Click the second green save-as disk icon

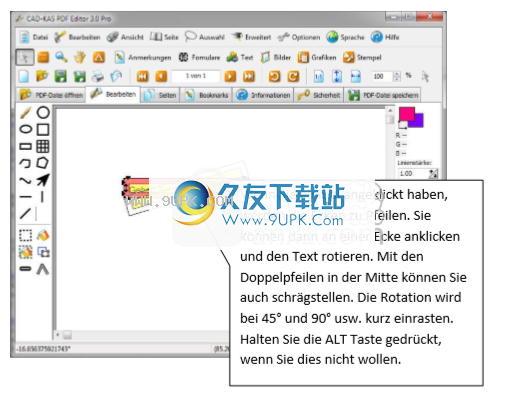coord(80,77)
